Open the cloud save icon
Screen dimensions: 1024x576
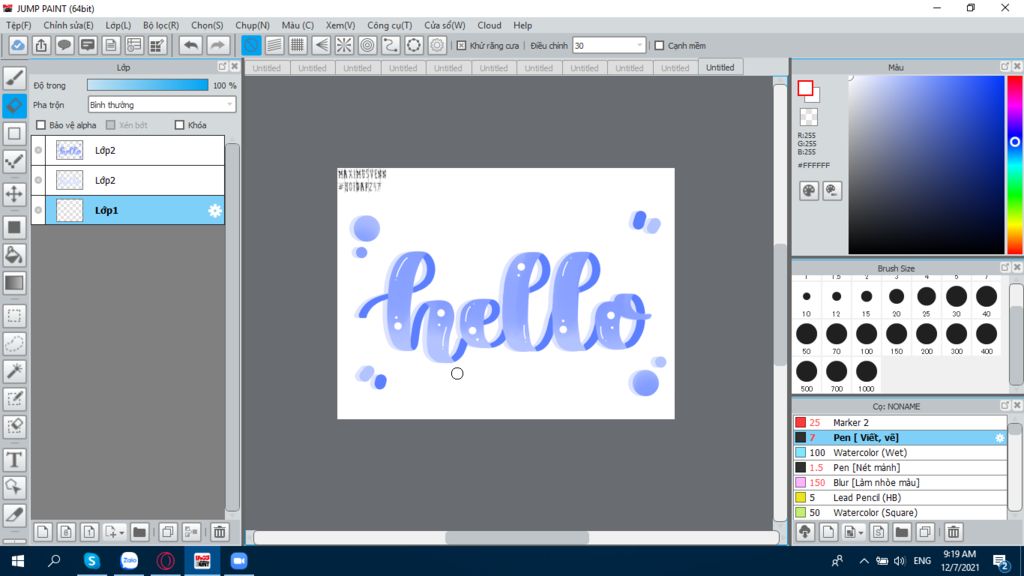(18, 46)
